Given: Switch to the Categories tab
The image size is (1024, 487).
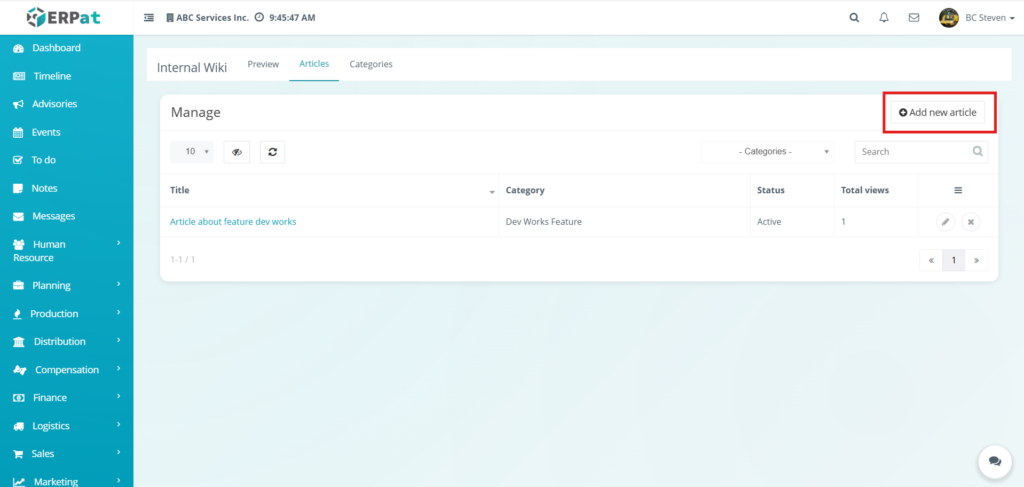Looking at the screenshot, I should click(370, 64).
